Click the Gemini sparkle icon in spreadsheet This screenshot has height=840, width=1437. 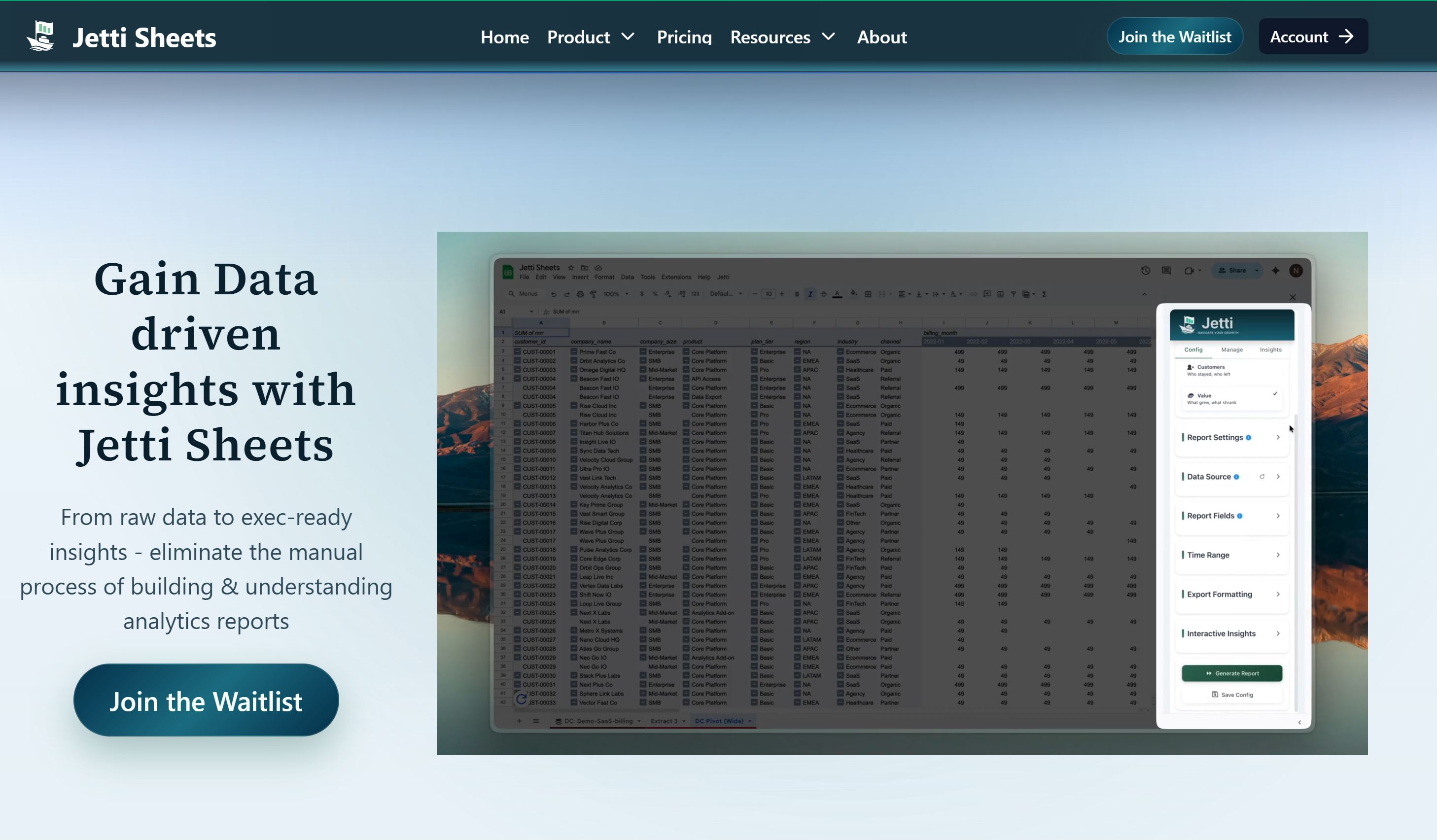[1276, 271]
